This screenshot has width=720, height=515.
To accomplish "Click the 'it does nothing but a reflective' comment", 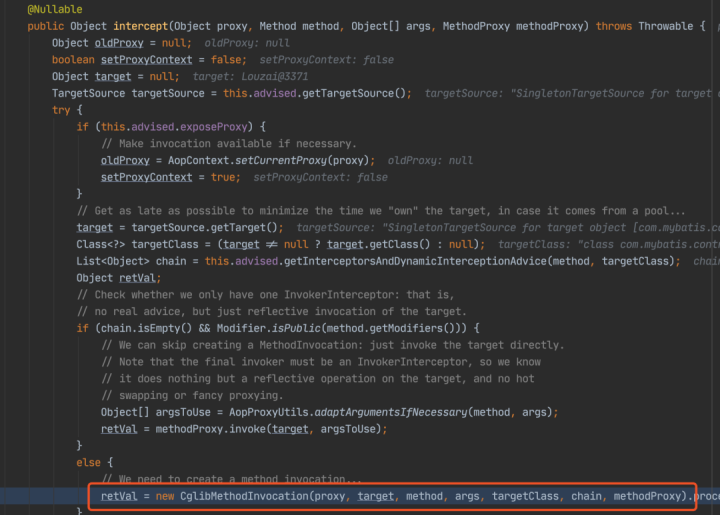I will tap(317, 379).
